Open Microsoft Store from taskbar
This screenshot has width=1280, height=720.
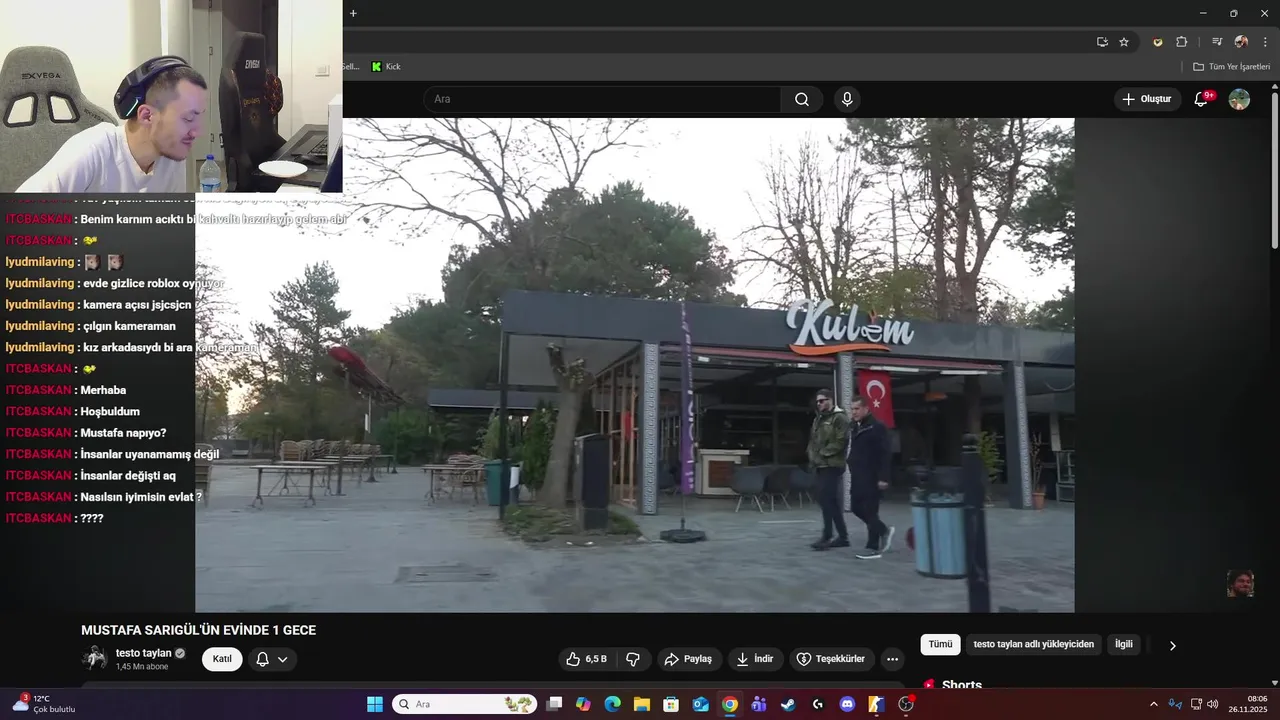click(x=671, y=704)
